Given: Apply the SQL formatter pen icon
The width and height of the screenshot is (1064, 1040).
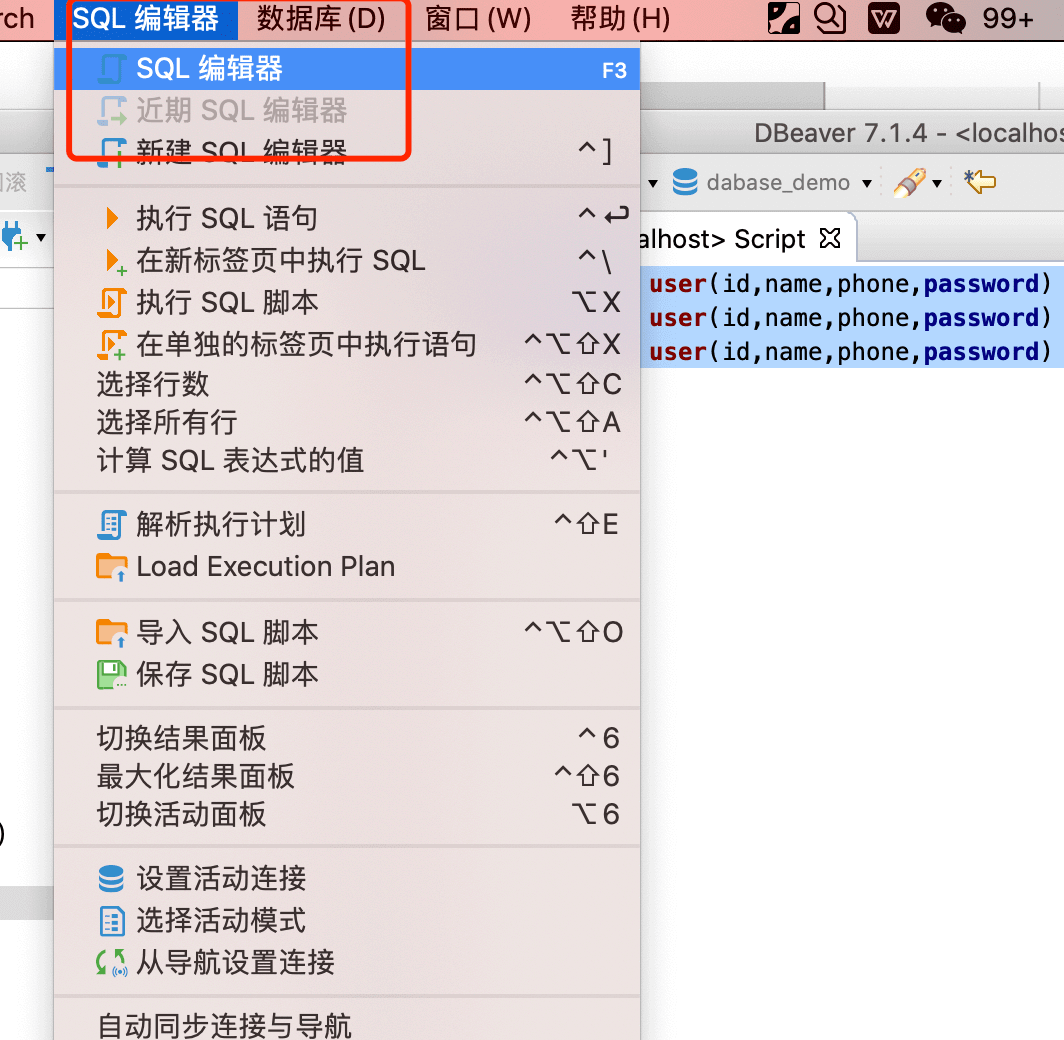Looking at the screenshot, I should point(910,182).
